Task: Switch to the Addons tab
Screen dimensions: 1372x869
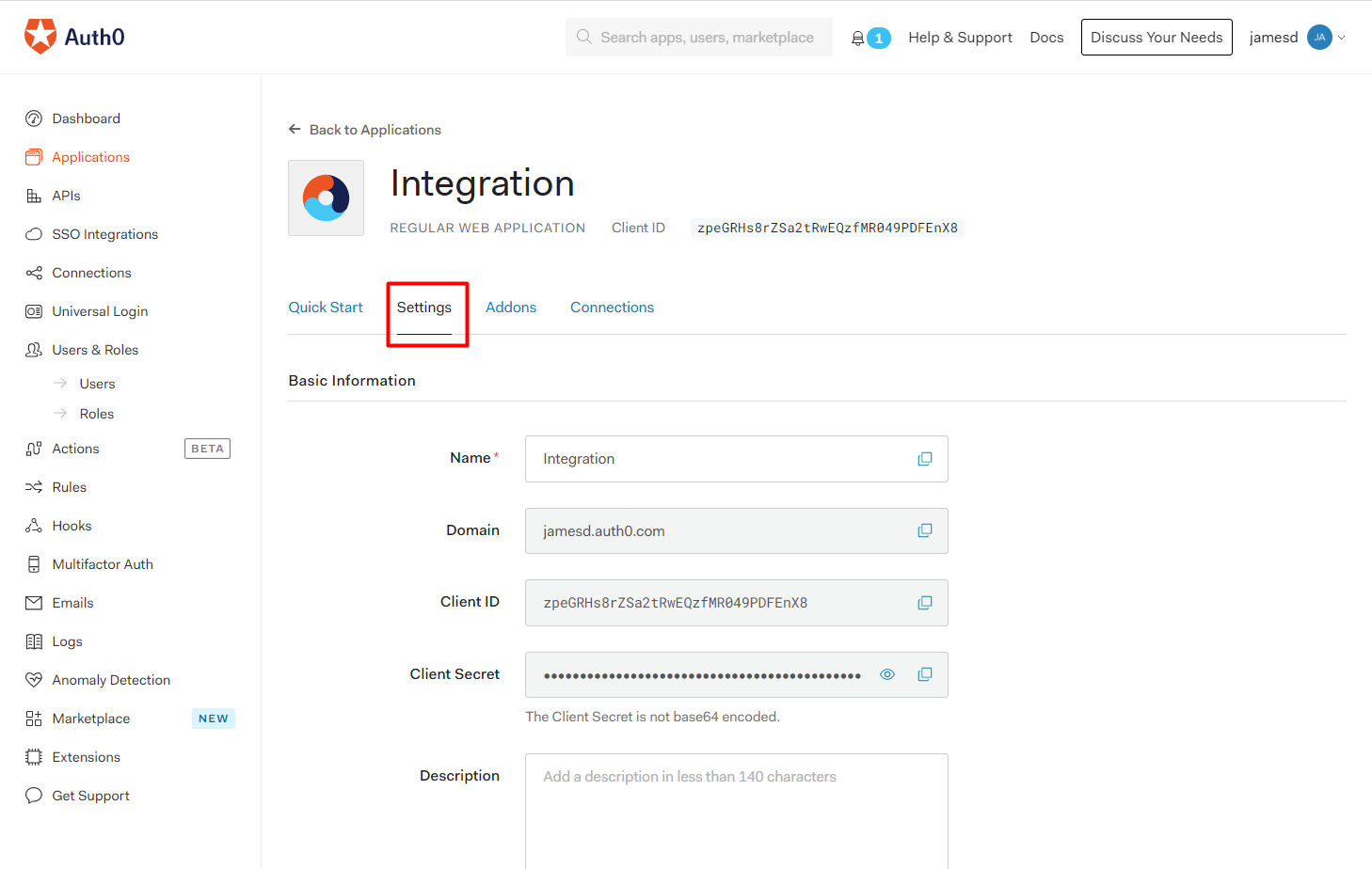Action: (511, 308)
